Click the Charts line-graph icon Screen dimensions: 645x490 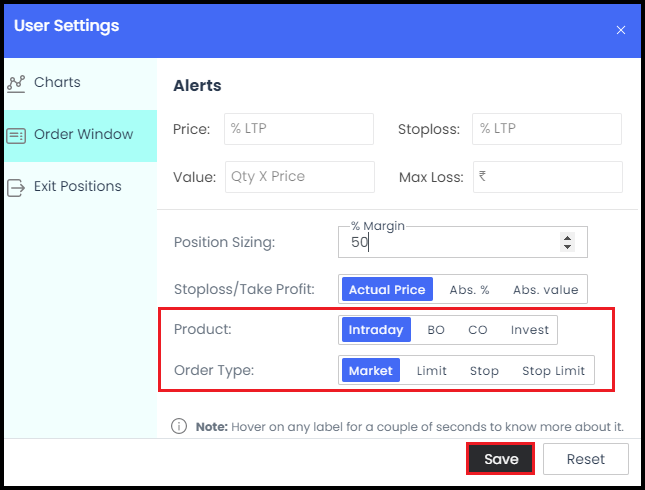point(16,84)
